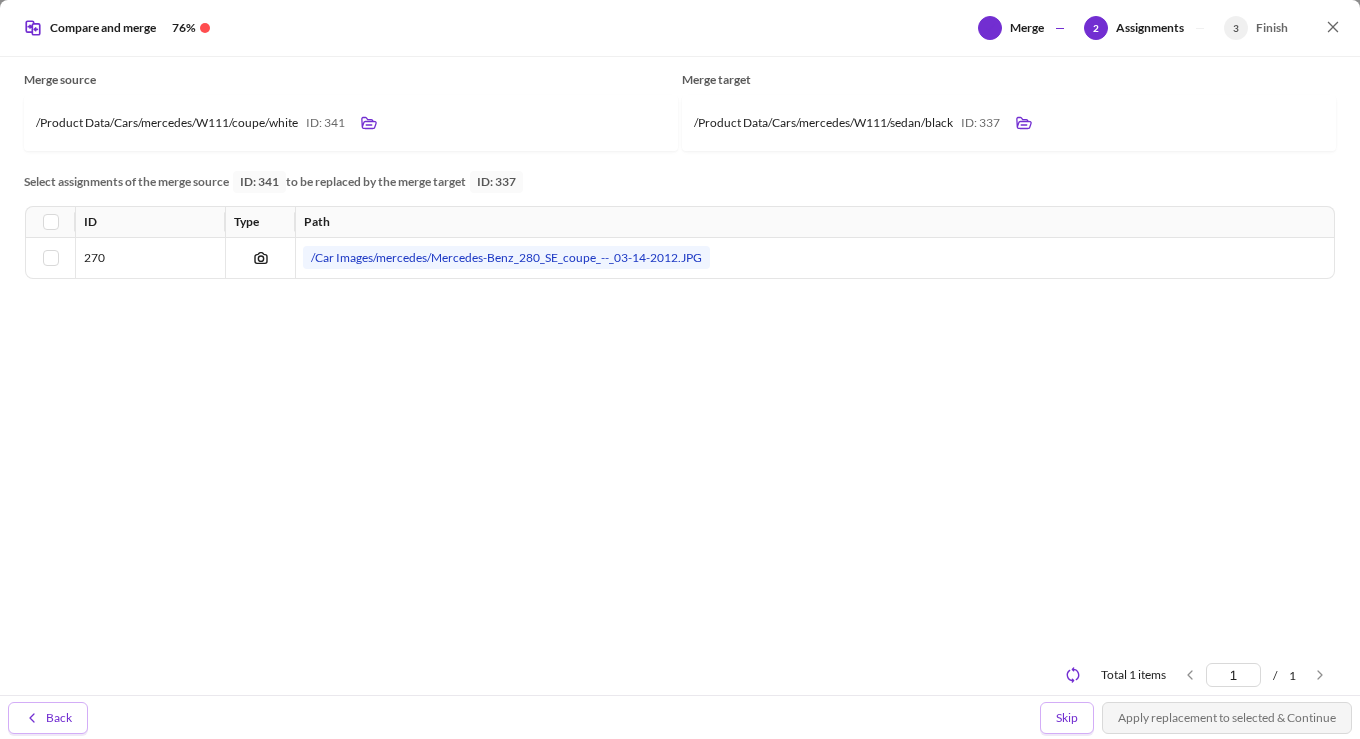Click the 'Merge source' label
Viewport: 1360px width, 739px height.
60,80
